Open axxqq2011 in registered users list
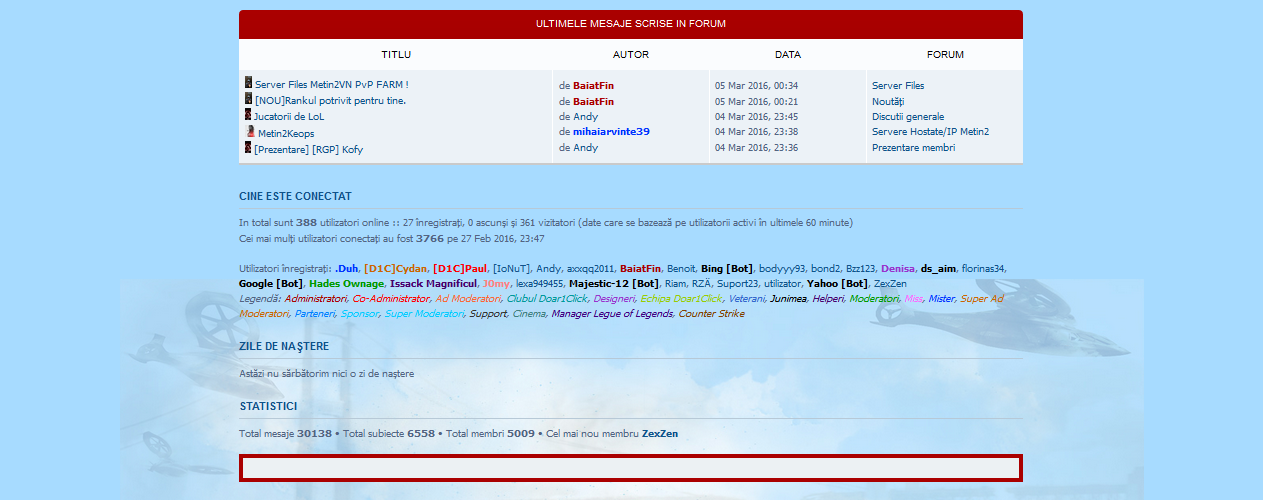Screen dimensions: 1263x500 (x=589, y=268)
